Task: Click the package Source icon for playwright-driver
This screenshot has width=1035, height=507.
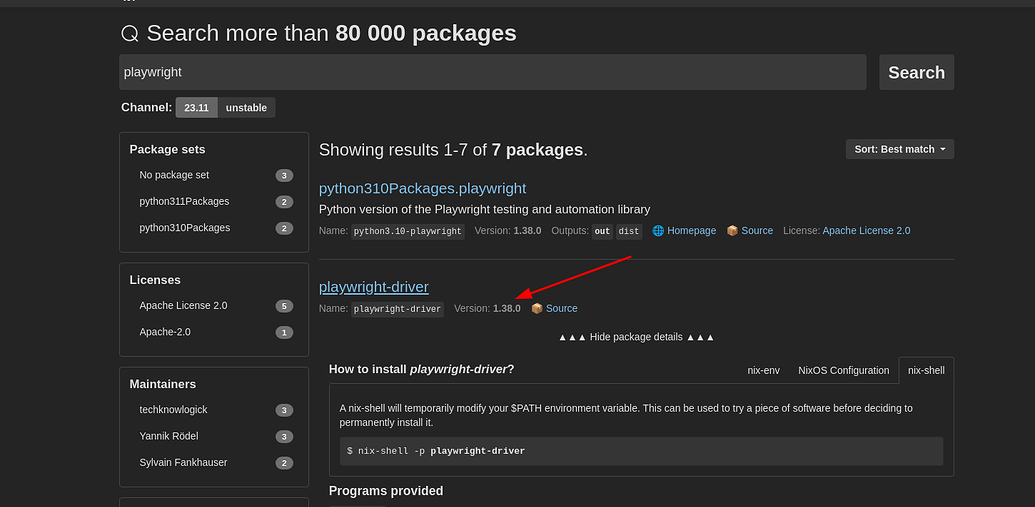Action: pyautogui.click(x=537, y=308)
